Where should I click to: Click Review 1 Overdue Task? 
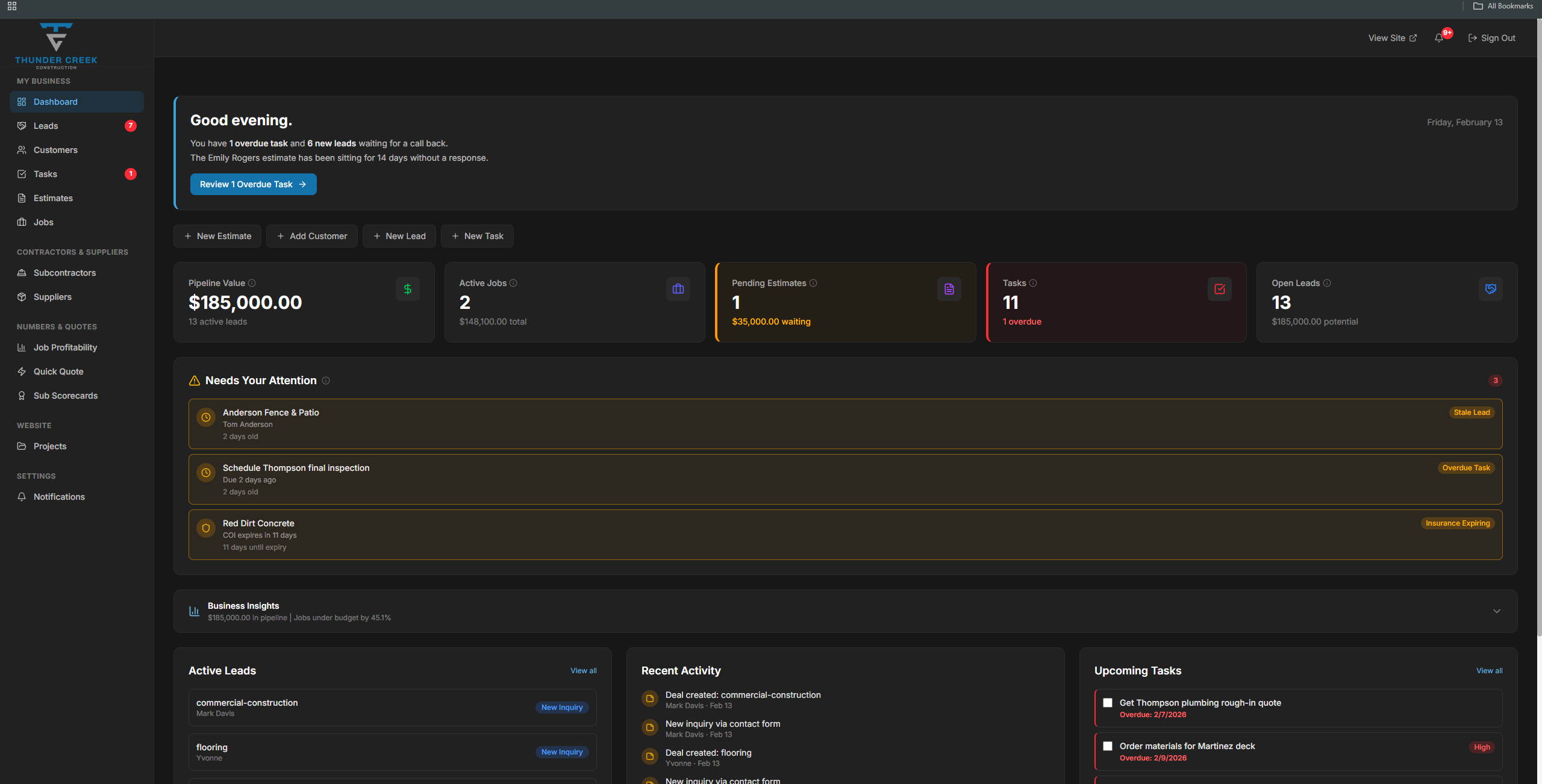pos(253,184)
